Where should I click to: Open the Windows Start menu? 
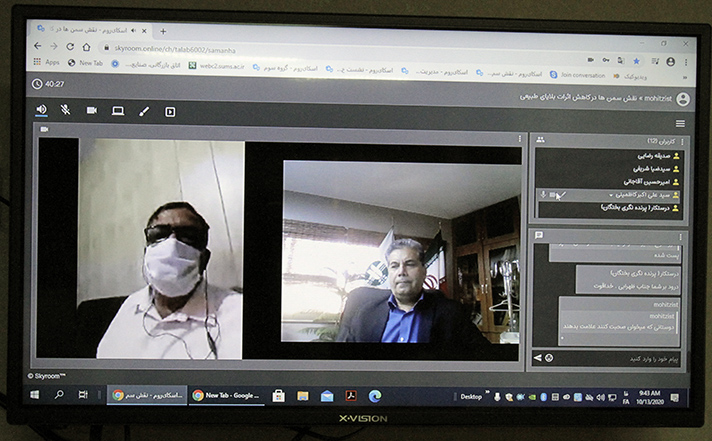click(x=35, y=395)
